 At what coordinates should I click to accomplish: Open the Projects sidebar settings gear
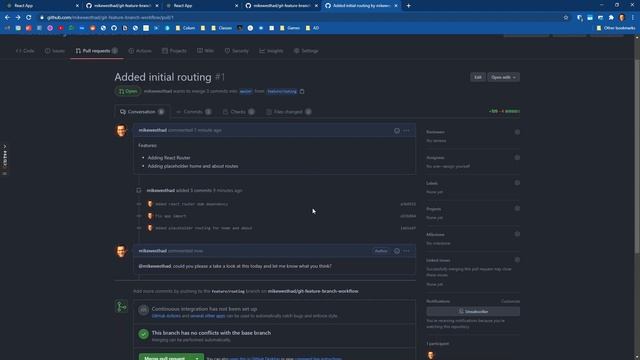(x=517, y=209)
